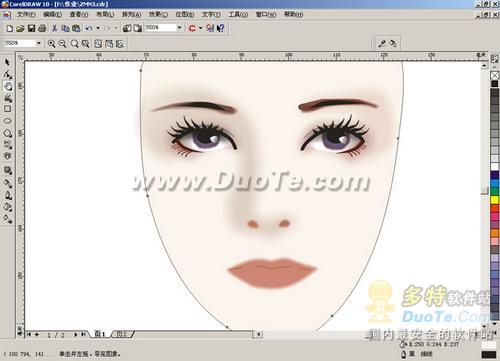Click the Print icon
500x361 pixels.
coord(42,28)
